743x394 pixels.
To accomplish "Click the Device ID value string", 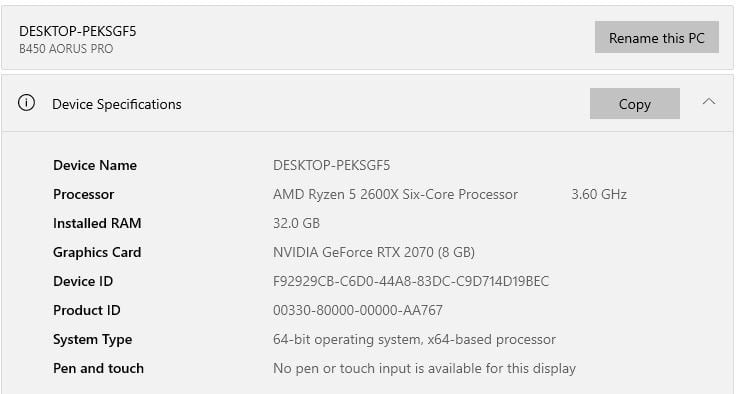I will [411, 281].
